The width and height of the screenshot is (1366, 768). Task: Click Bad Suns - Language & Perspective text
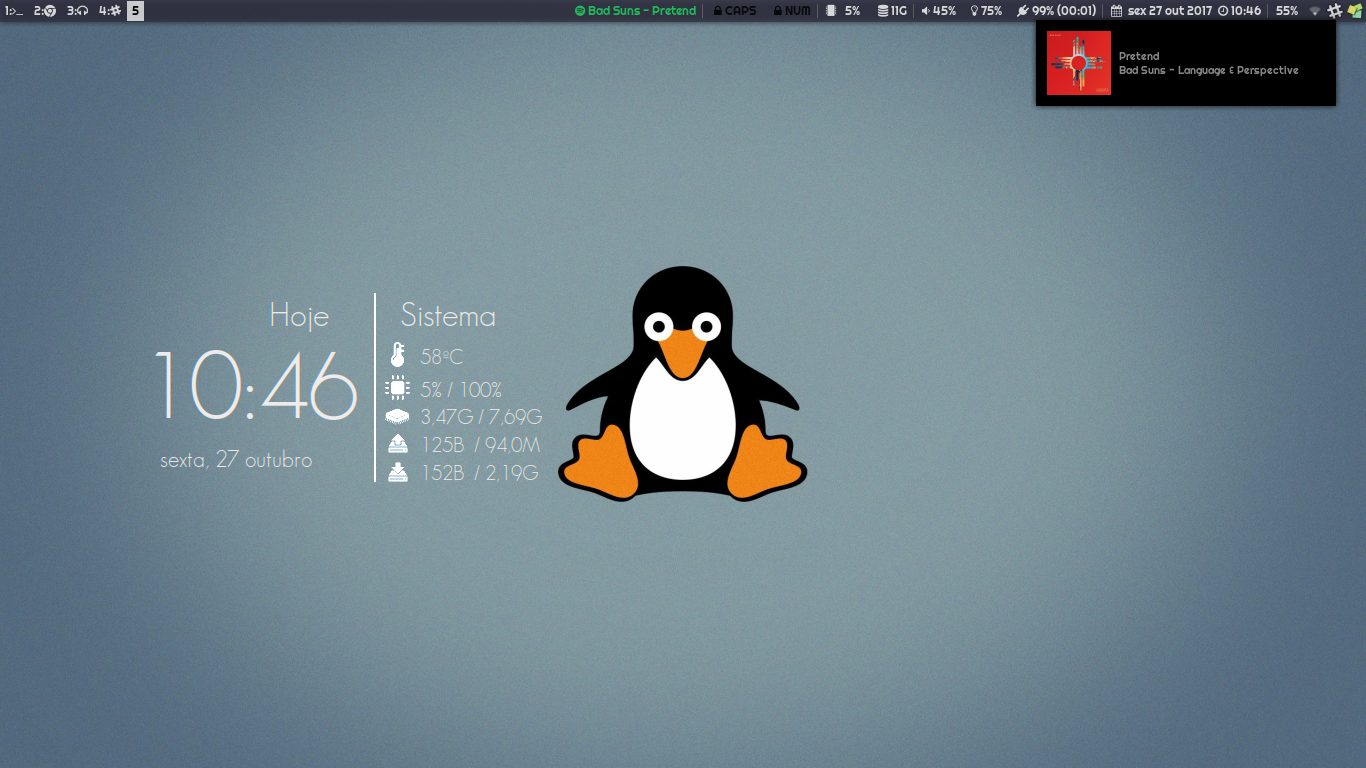tap(1208, 70)
